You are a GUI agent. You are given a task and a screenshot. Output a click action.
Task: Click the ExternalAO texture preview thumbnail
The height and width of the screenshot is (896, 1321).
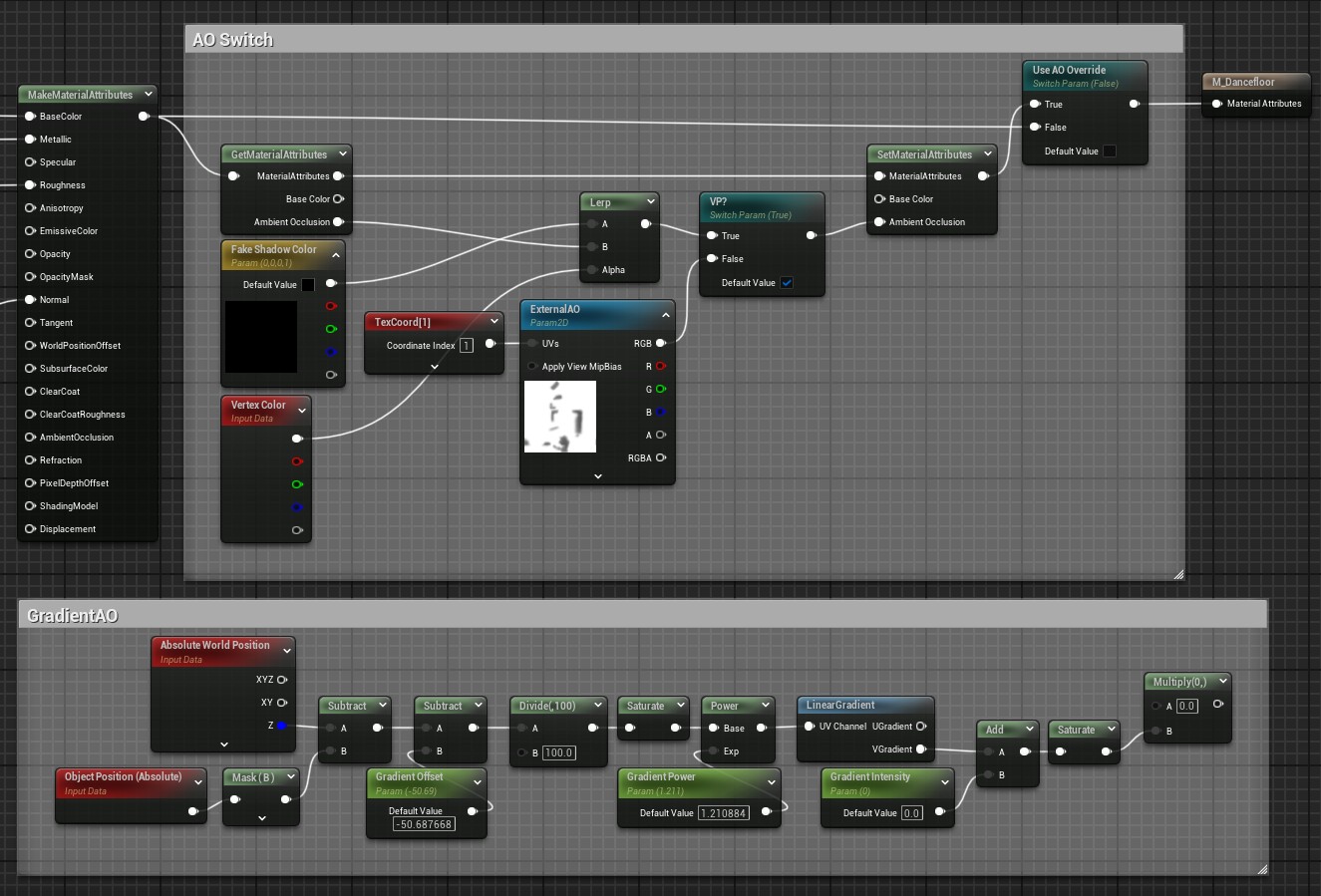pyautogui.click(x=560, y=417)
